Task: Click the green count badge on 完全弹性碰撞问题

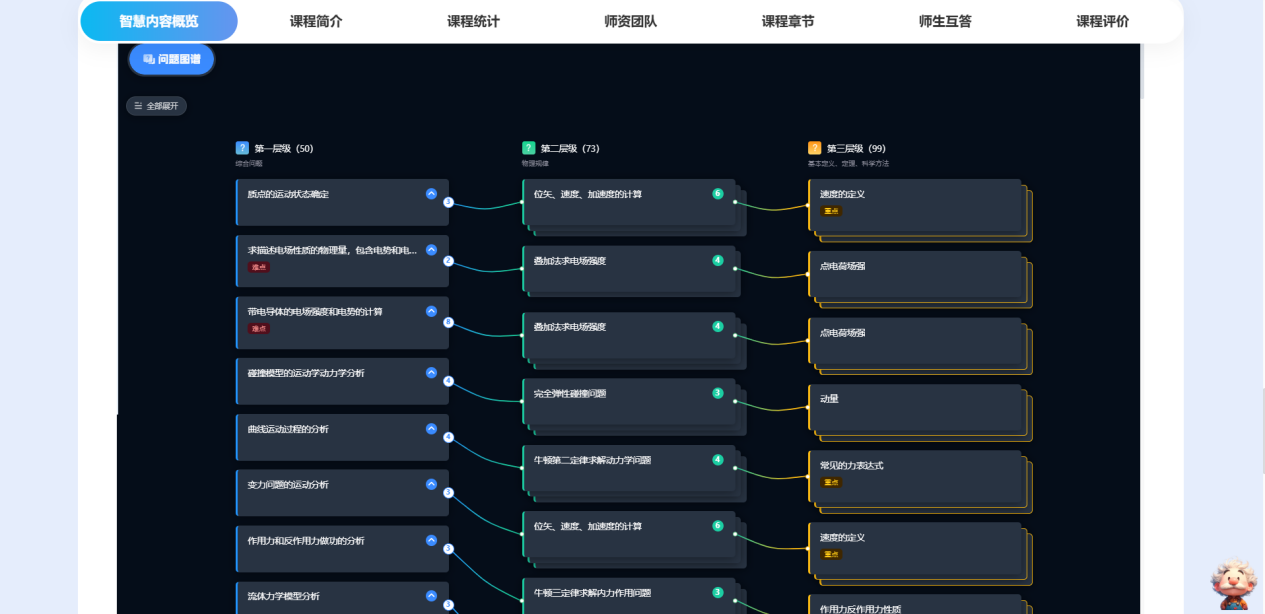Action: (x=717, y=393)
